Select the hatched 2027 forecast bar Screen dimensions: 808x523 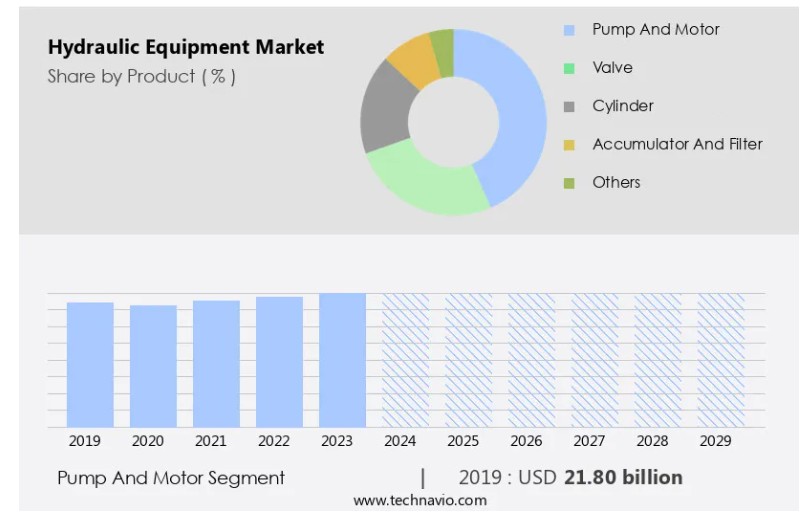click(594, 360)
